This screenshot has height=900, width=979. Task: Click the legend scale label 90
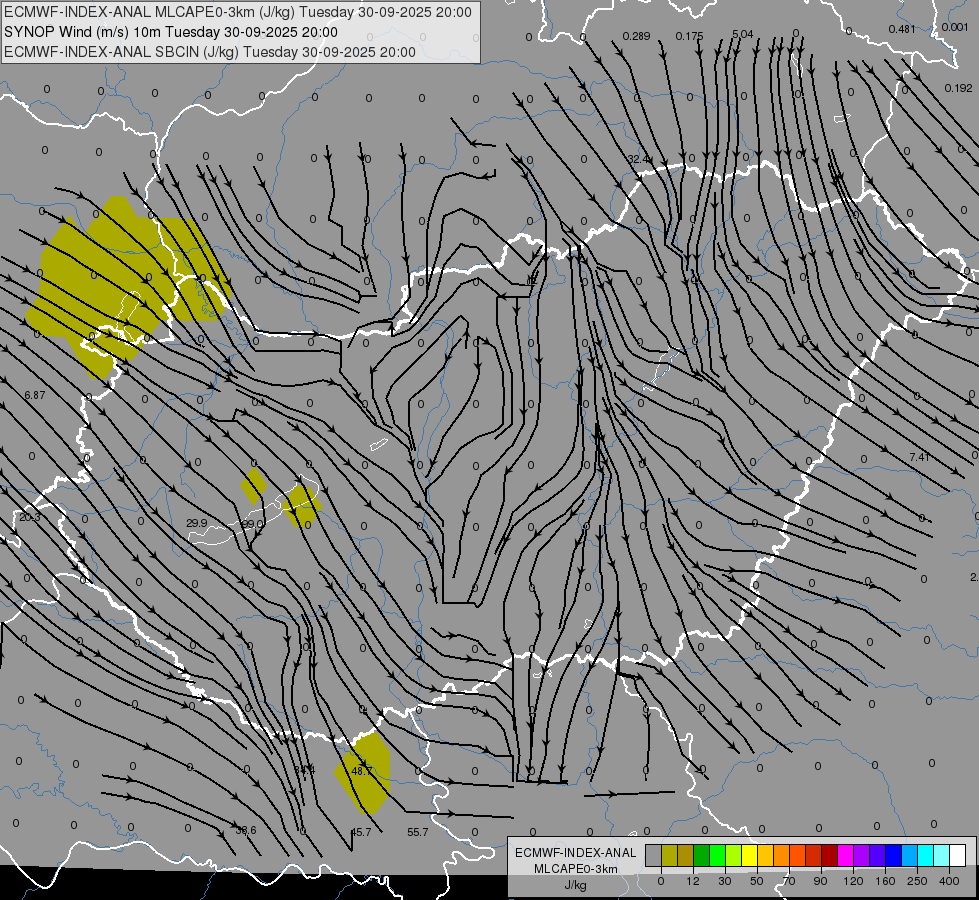pos(820,881)
